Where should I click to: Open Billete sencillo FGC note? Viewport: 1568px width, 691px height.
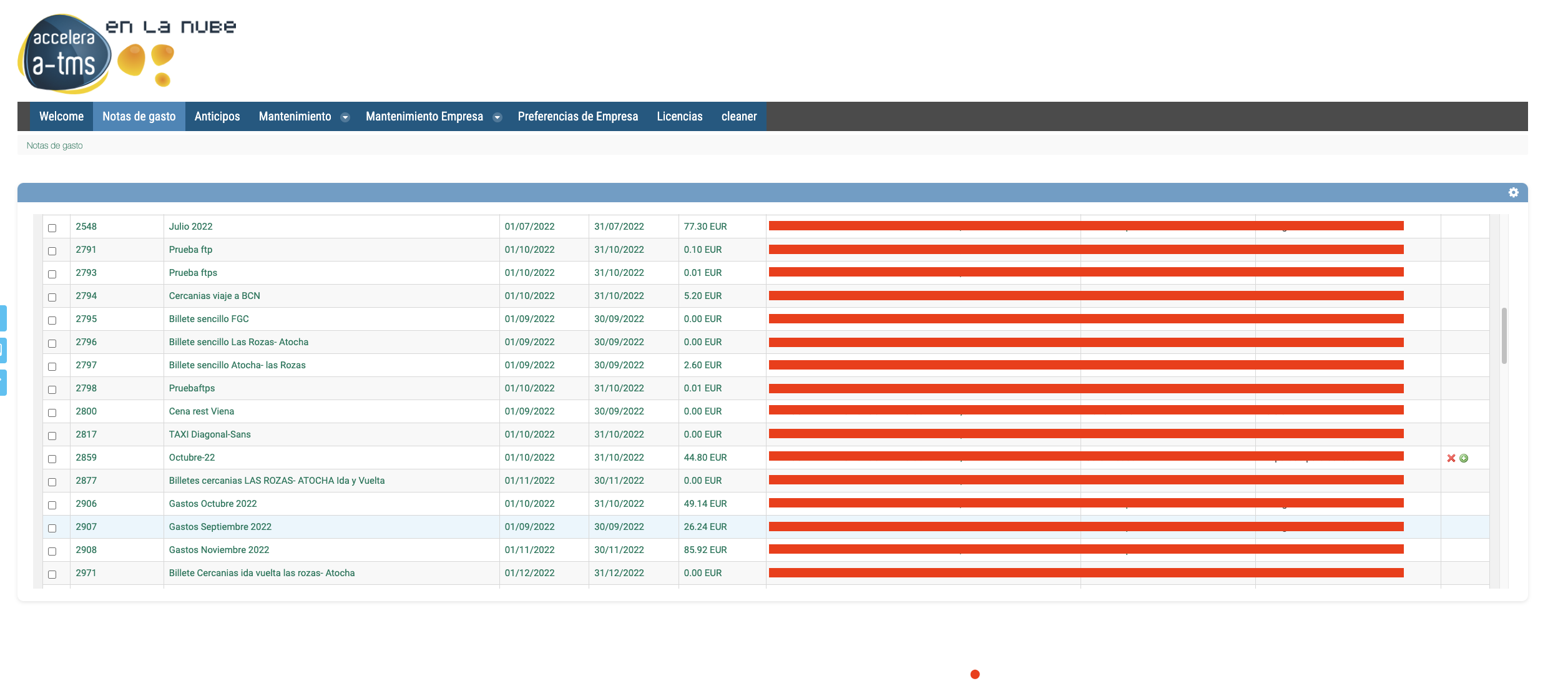tap(209, 319)
